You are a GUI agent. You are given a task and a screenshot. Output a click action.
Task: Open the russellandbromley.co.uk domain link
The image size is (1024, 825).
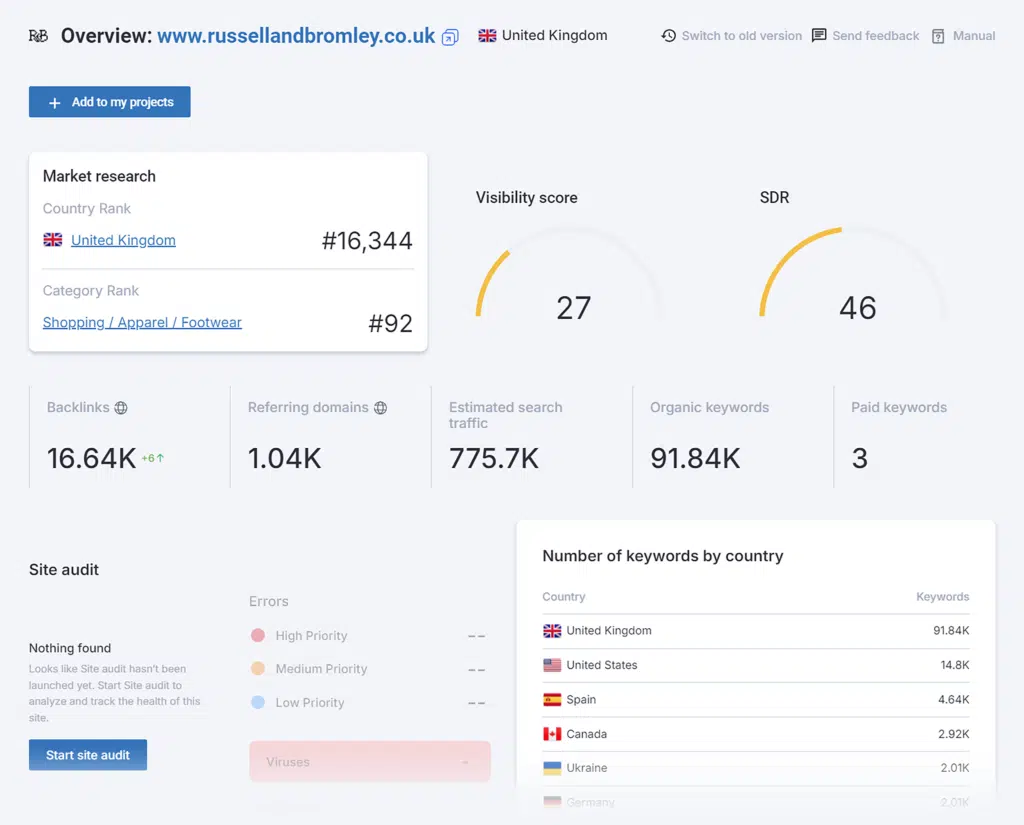[x=296, y=36]
